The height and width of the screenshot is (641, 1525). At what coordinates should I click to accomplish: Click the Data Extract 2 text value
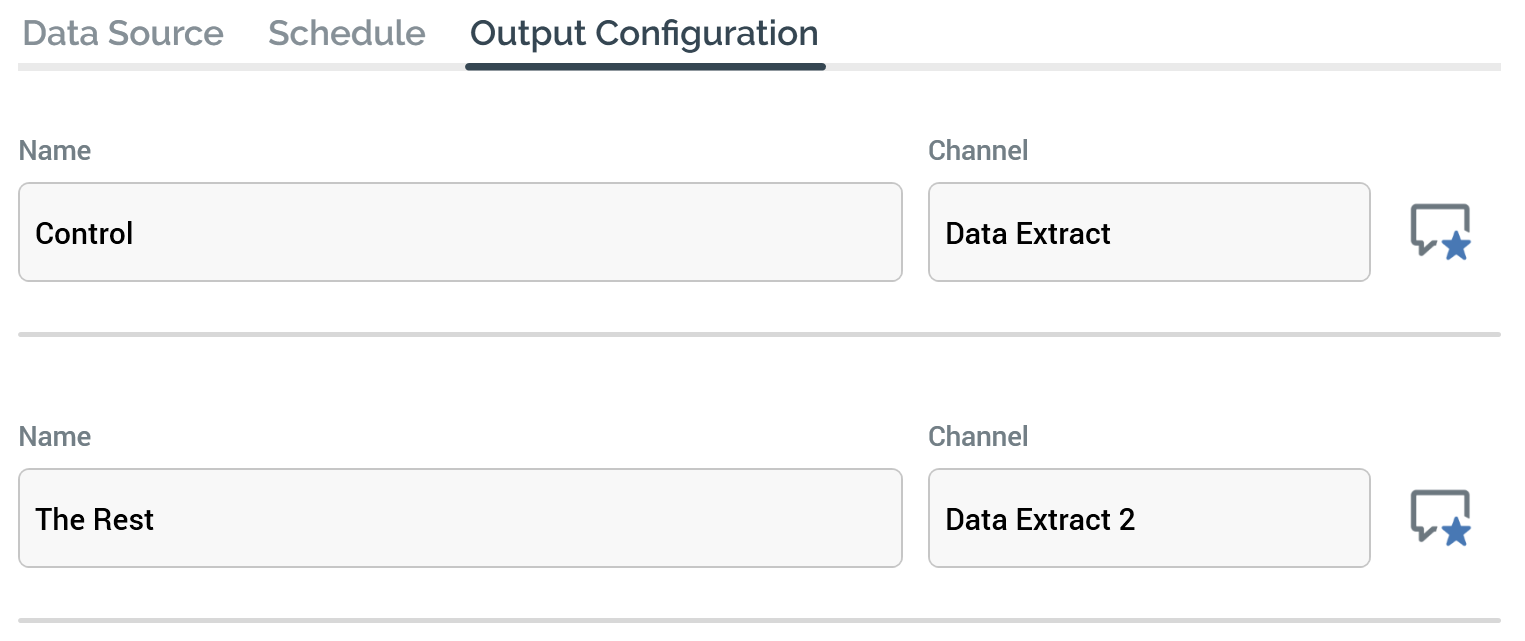coord(1040,520)
